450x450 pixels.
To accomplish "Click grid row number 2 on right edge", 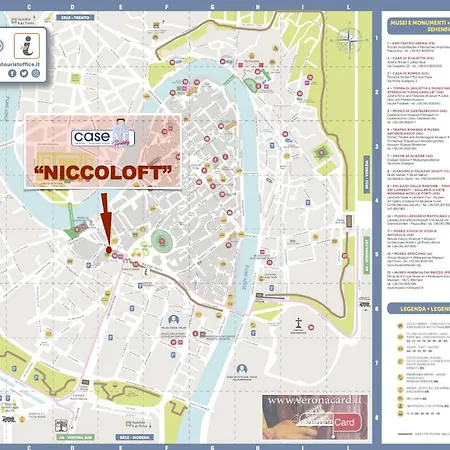I will click(377, 92).
